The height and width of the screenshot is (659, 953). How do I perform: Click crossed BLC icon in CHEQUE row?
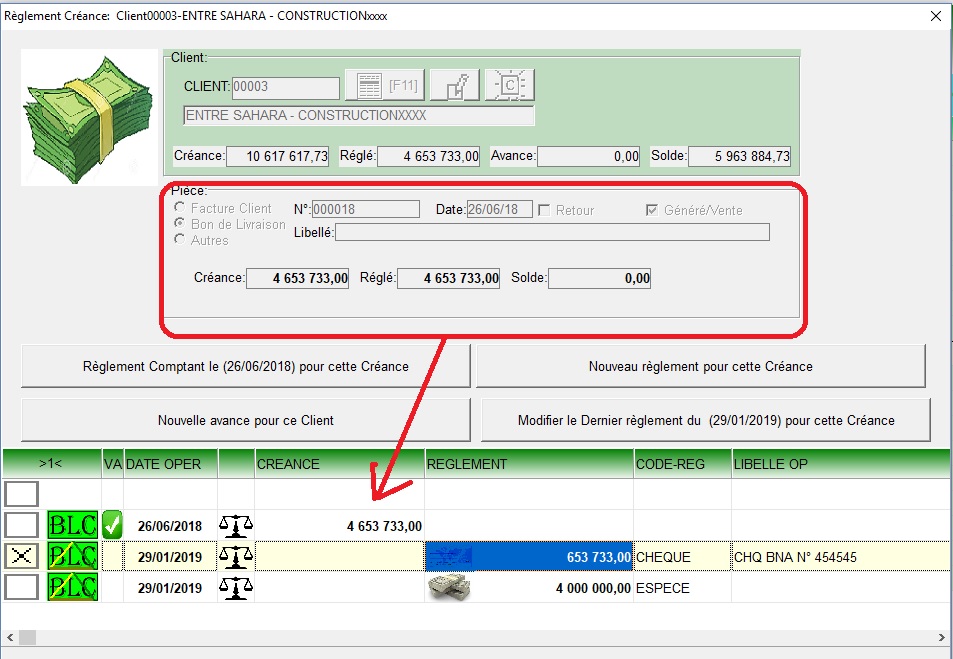coord(72,556)
